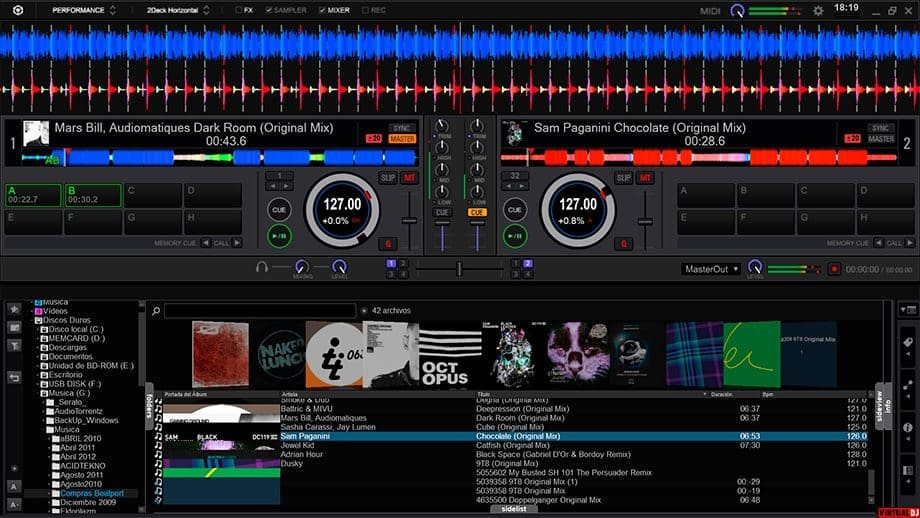
Task: Collapse the Musica (G:) tree node
Action: [x=38, y=393]
